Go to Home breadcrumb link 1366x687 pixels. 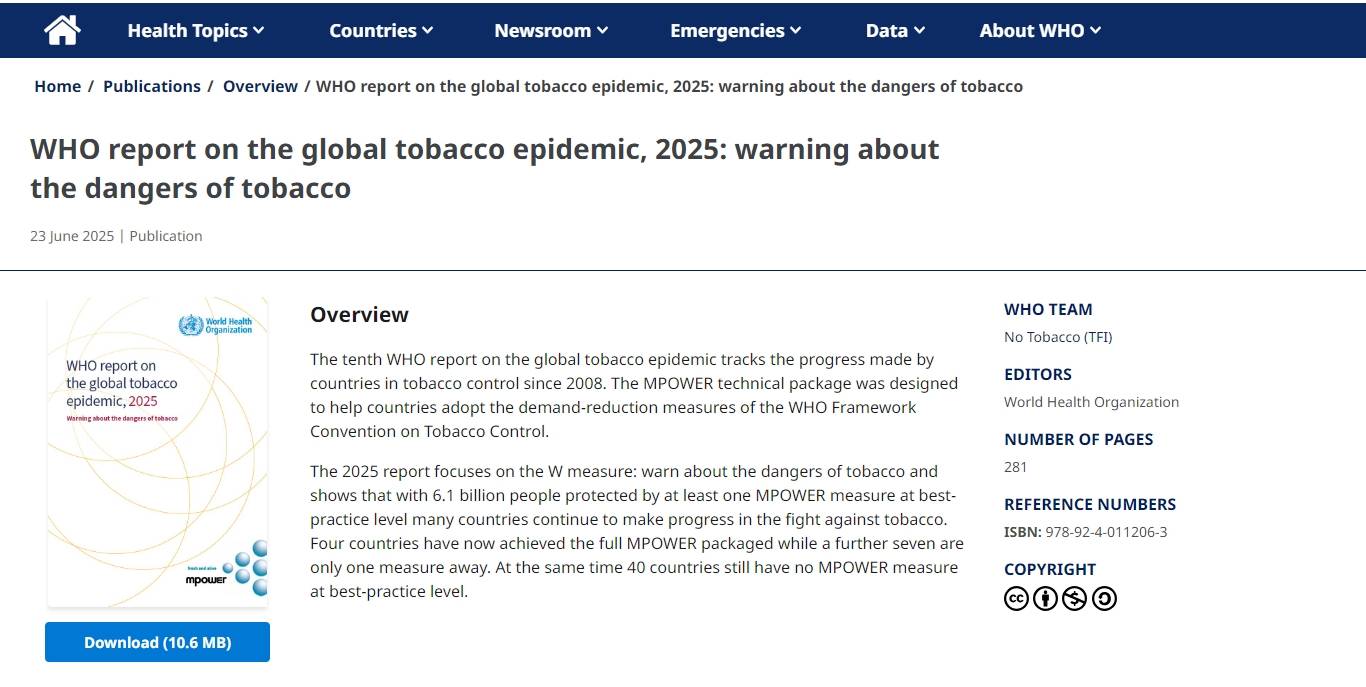(57, 86)
